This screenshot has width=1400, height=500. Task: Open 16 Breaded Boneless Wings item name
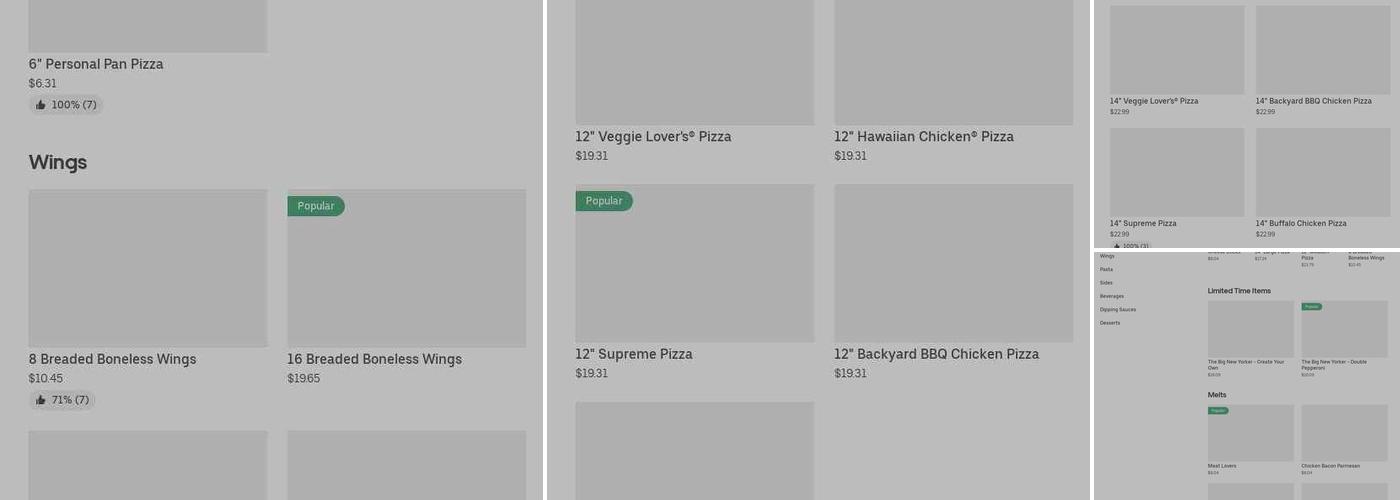point(374,359)
